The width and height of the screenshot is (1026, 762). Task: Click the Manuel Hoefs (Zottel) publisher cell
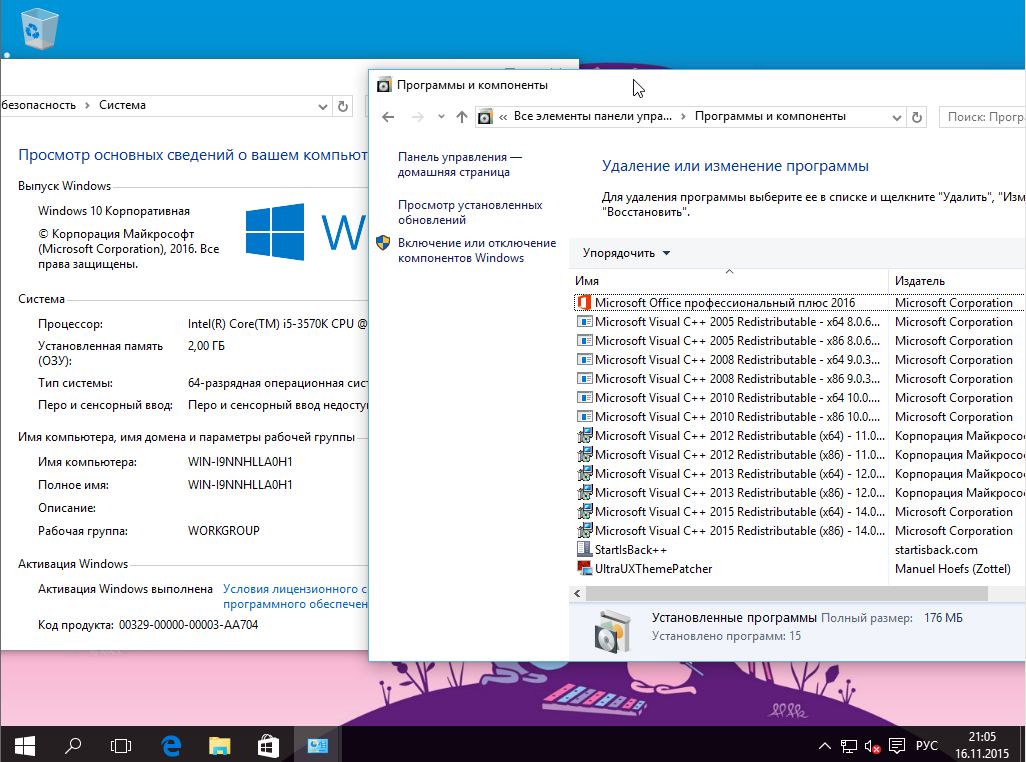(953, 569)
